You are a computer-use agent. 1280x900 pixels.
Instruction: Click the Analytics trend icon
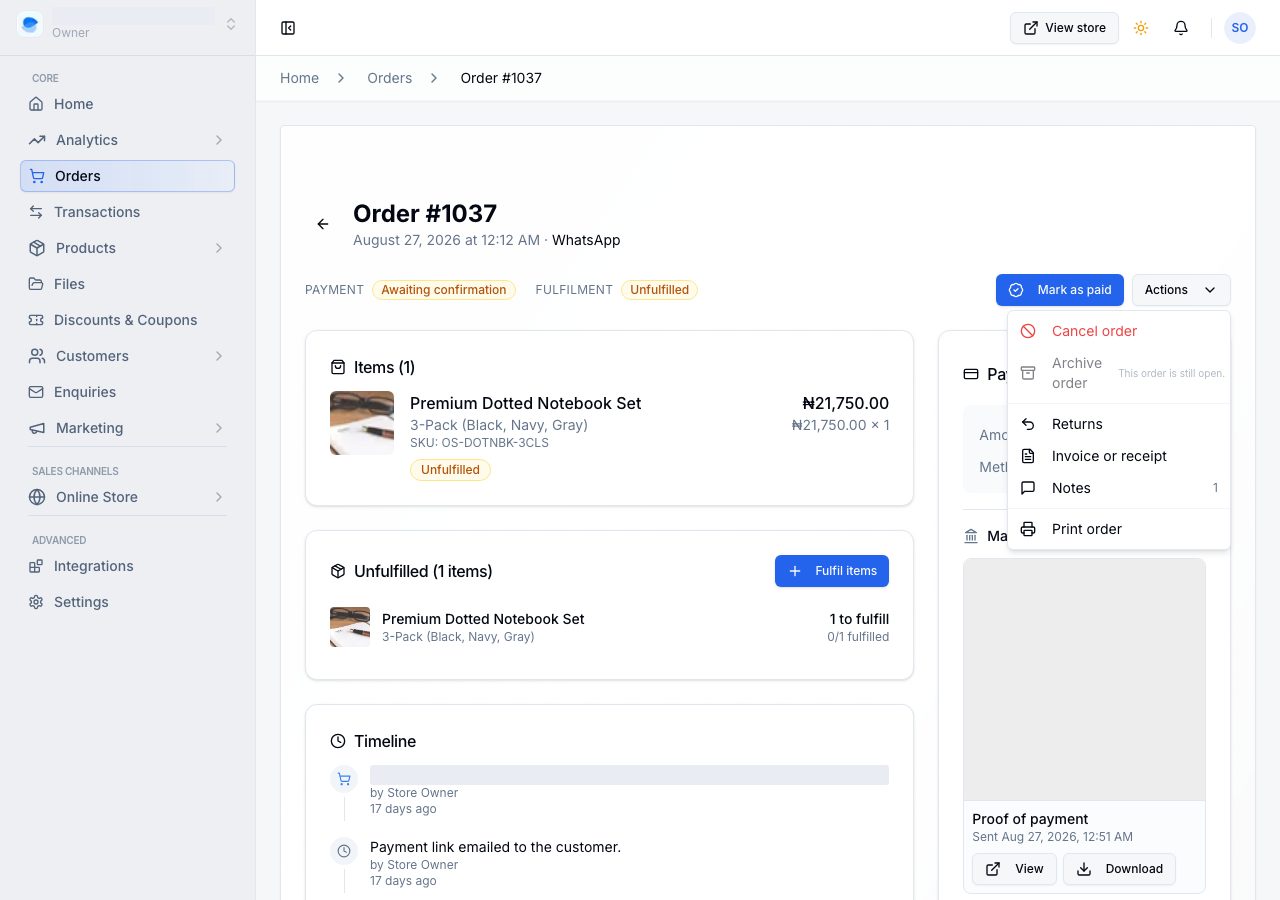pyautogui.click(x=37, y=140)
